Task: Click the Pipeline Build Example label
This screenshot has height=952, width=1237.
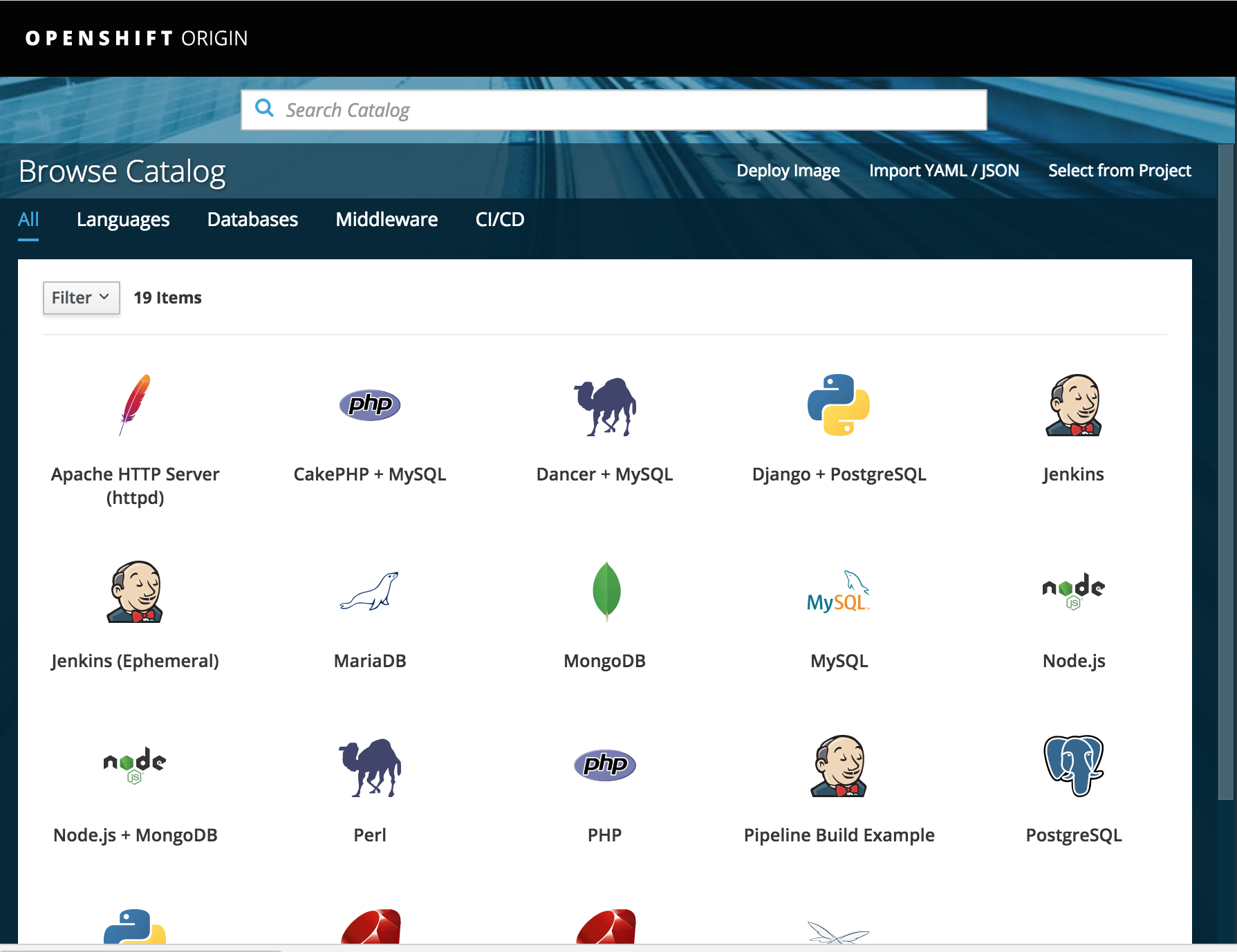Action: click(839, 835)
